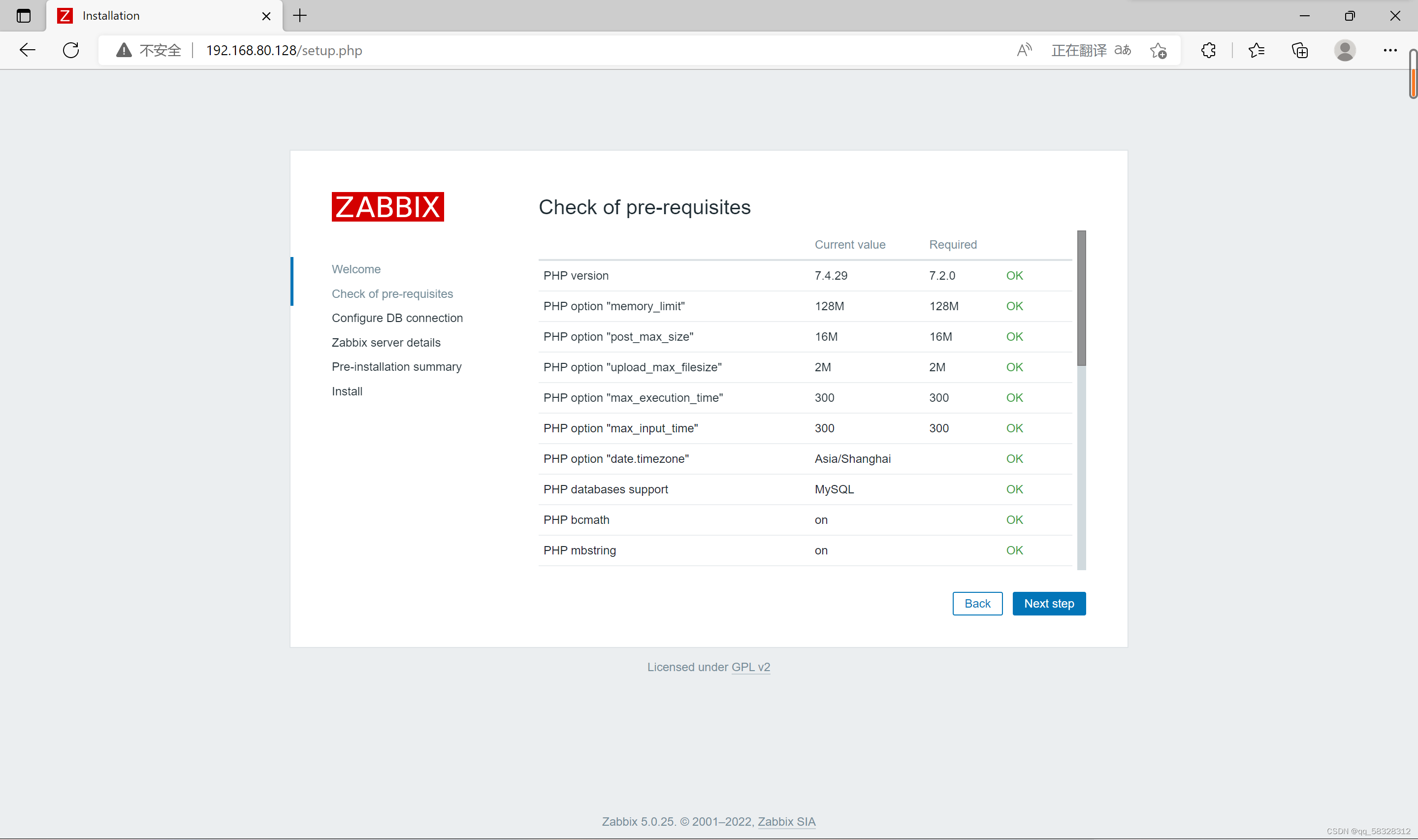Screen dimensions: 1418x840
Task: Click the Back button
Action: click(x=977, y=603)
